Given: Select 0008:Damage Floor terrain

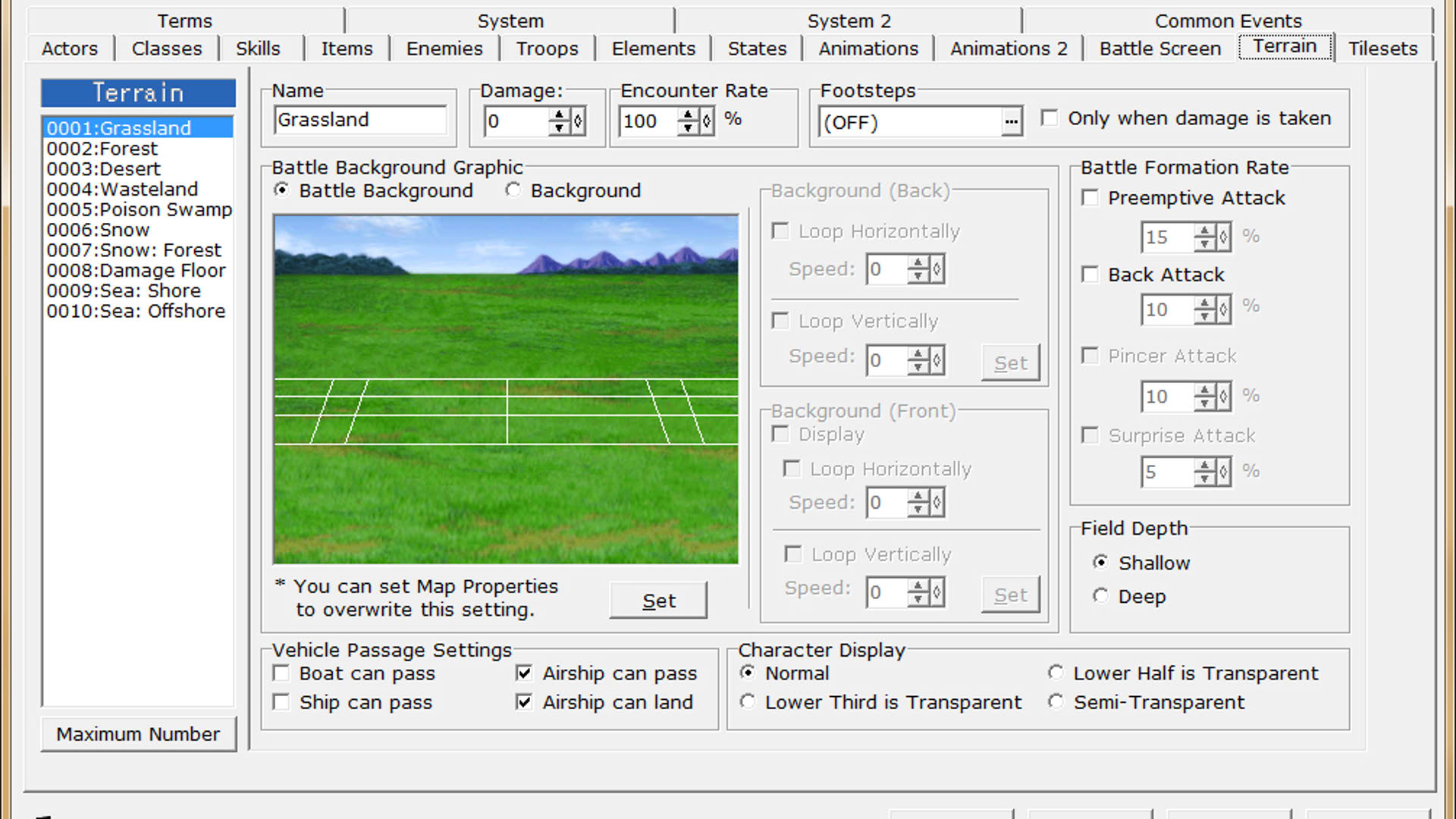Looking at the screenshot, I should 138,271.
